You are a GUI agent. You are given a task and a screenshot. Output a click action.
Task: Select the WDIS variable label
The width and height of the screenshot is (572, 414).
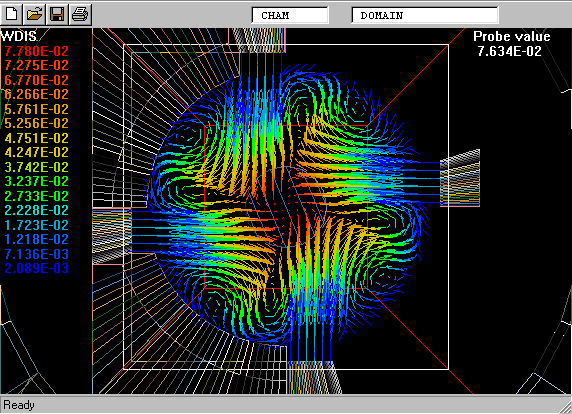19,36
